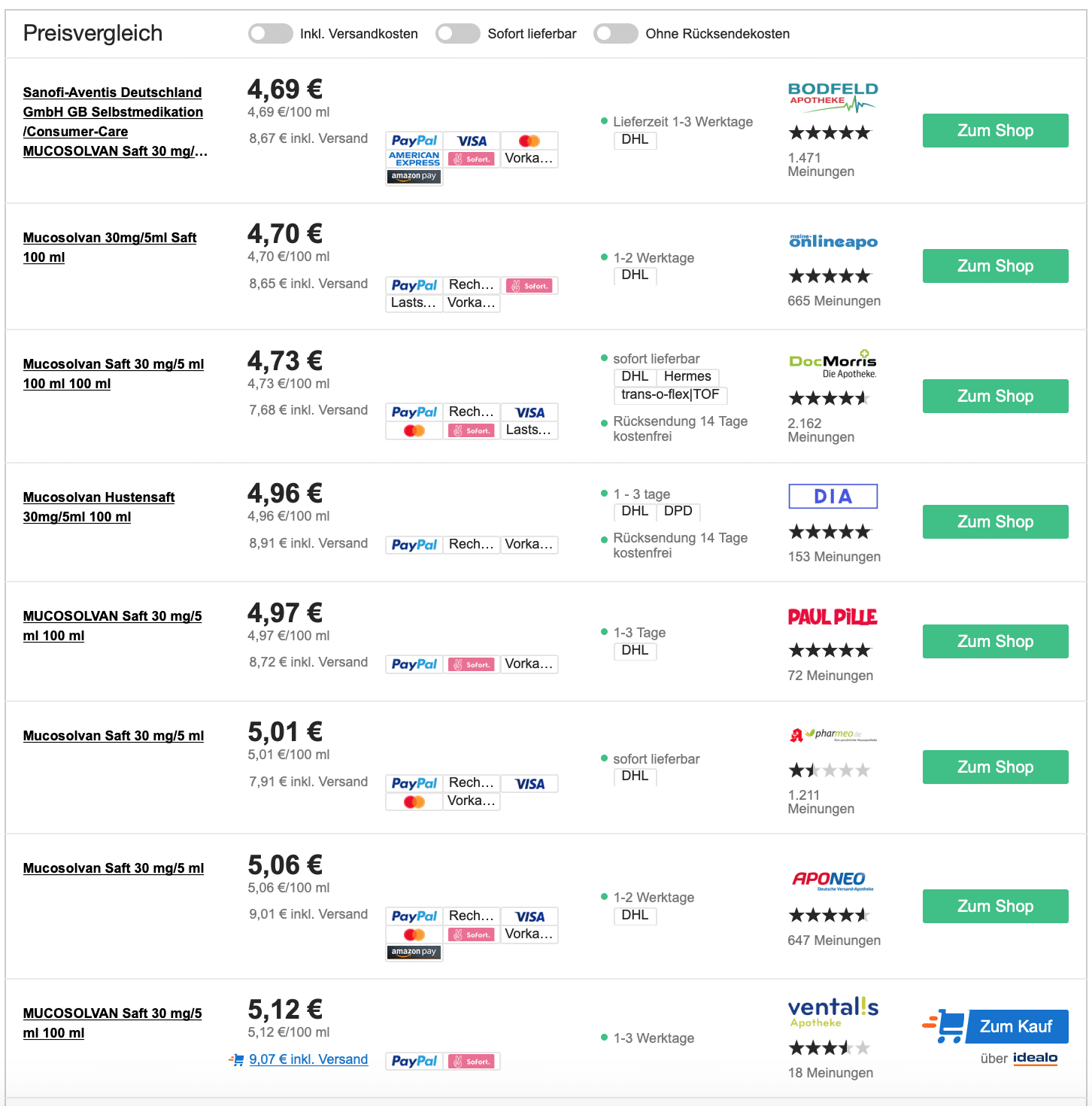Toggle the Inkl. Versandkosten switch

(x=270, y=33)
